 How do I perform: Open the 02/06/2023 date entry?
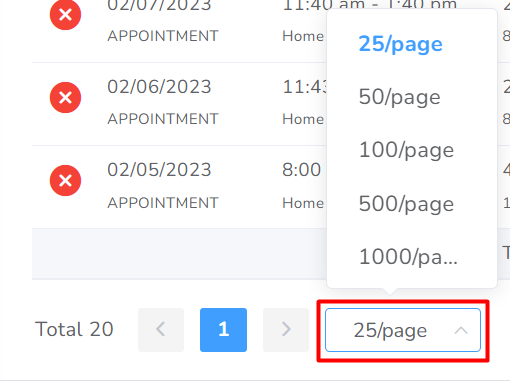point(159,87)
